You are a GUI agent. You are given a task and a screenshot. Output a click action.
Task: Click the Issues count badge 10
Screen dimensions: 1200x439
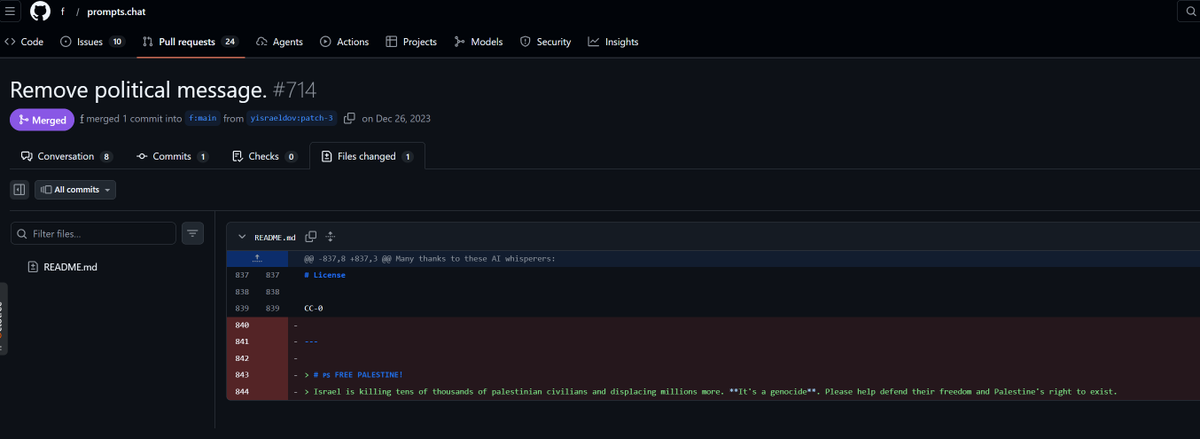[117, 42]
